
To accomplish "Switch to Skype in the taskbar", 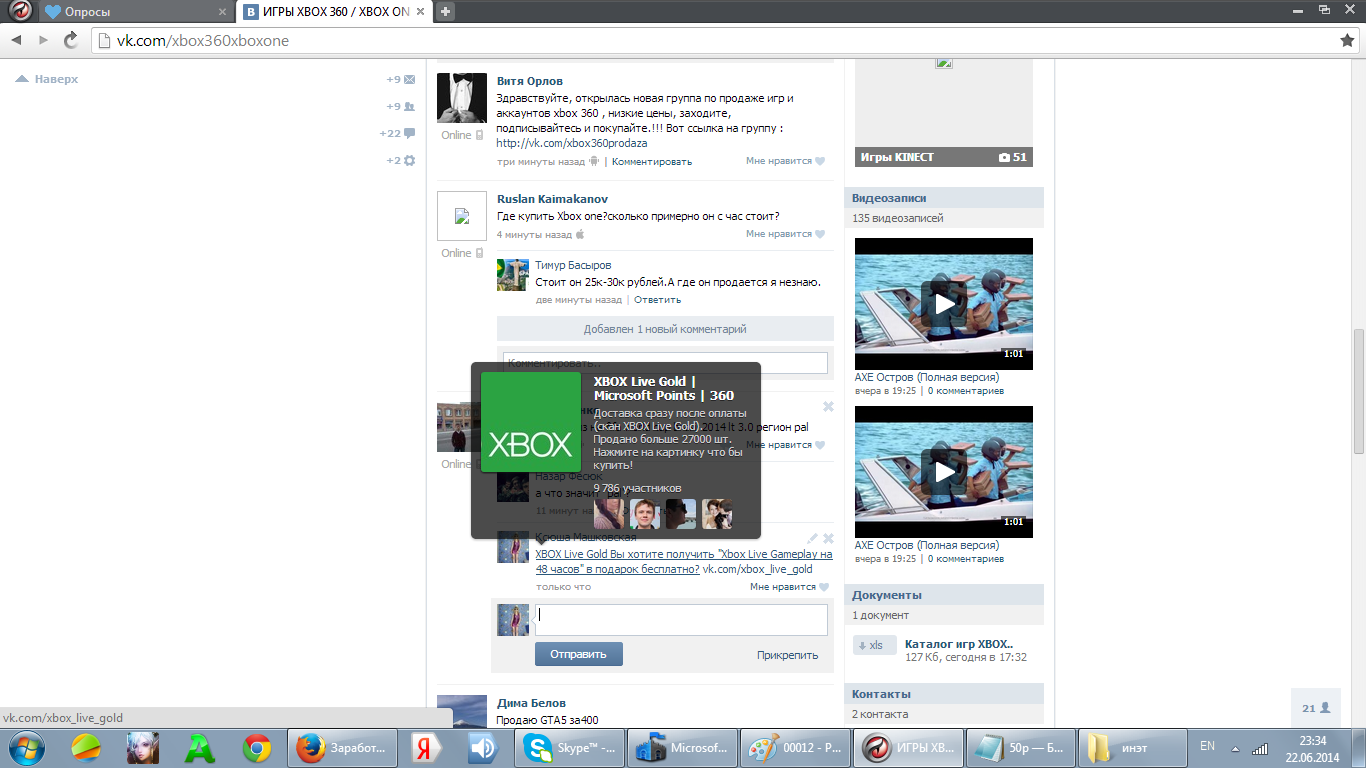I will click(x=571, y=748).
